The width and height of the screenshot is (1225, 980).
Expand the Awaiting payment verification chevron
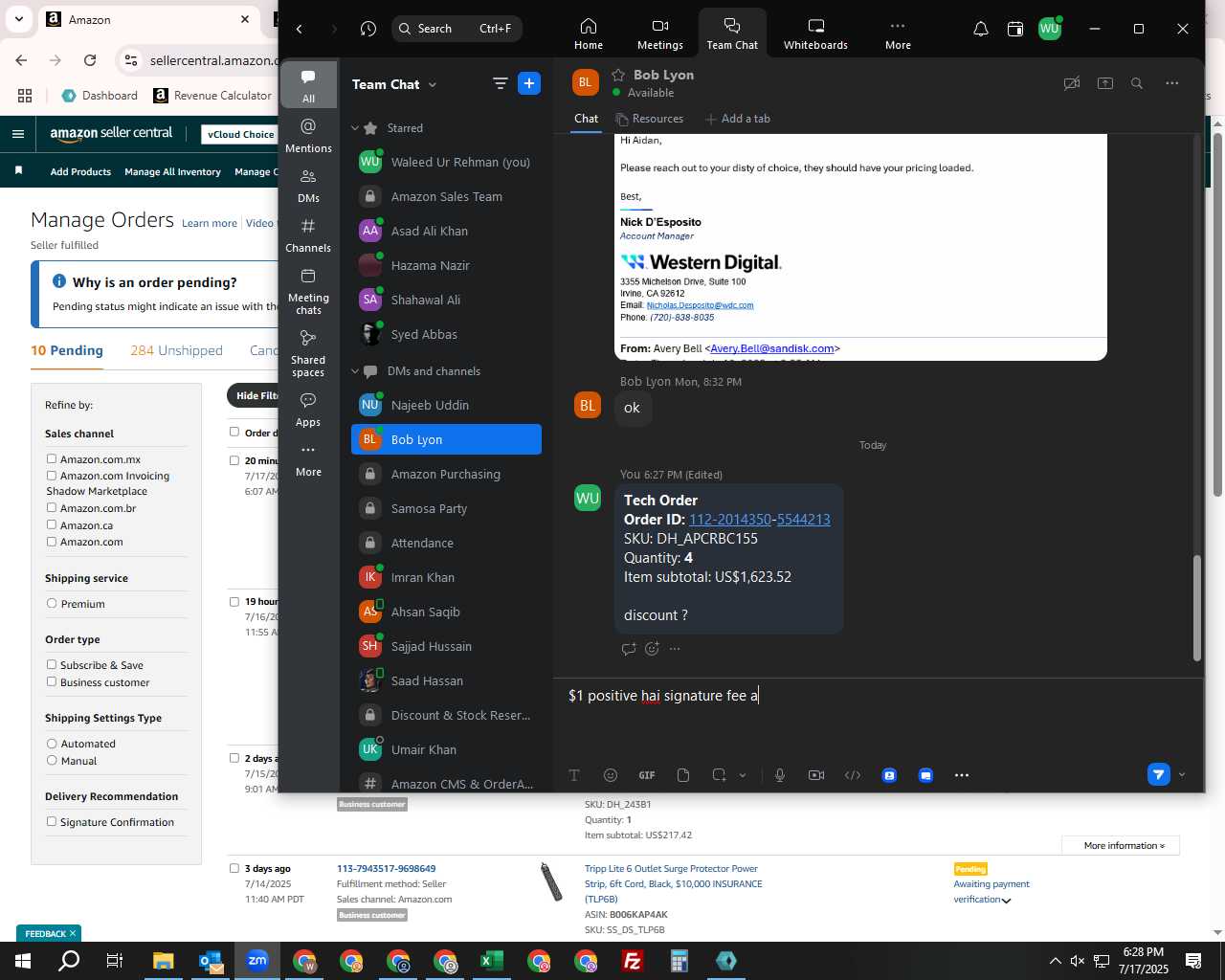click(1006, 901)
